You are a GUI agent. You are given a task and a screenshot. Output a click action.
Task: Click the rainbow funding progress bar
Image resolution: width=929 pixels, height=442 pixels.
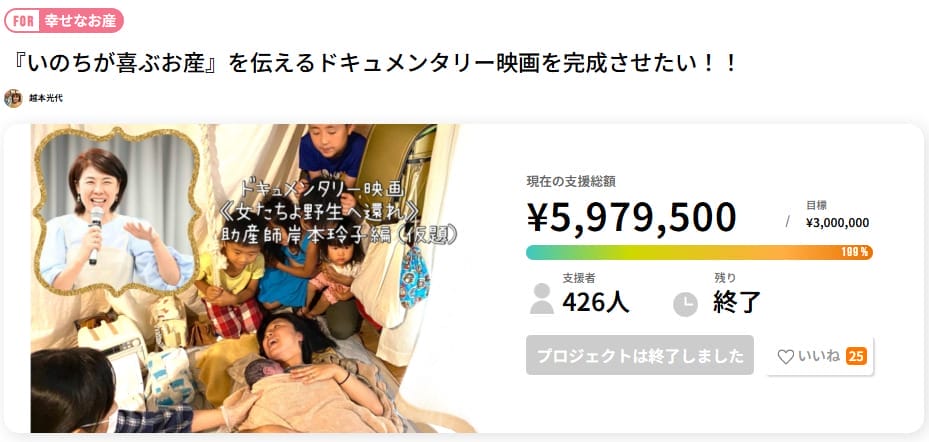coord(690,252)
